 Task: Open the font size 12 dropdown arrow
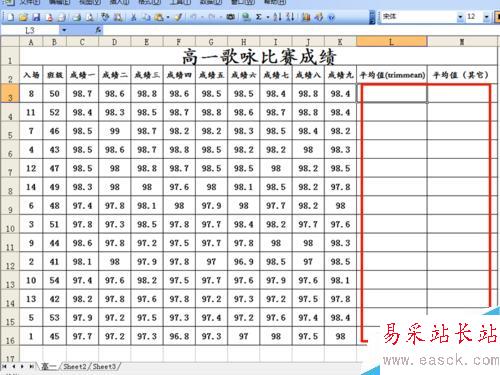pyautogui.click(x=487, y=17)
